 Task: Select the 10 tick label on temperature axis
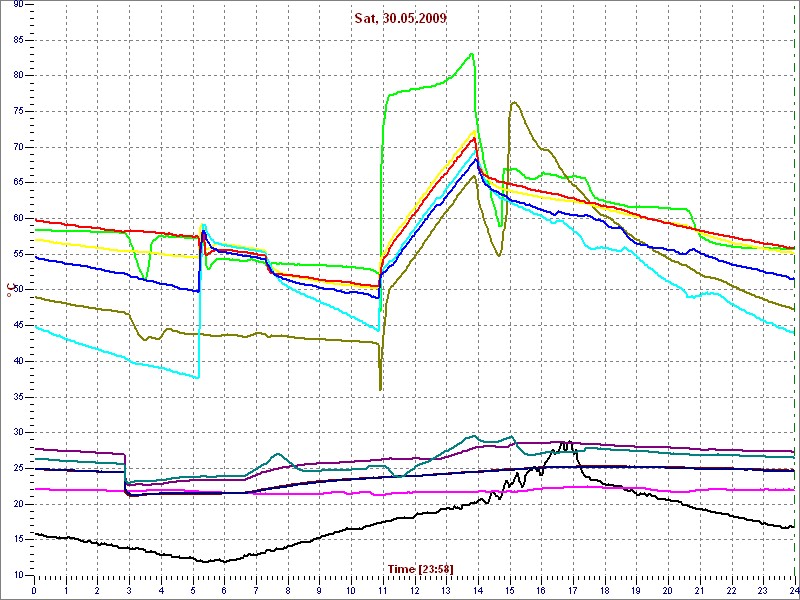[17, 576]
